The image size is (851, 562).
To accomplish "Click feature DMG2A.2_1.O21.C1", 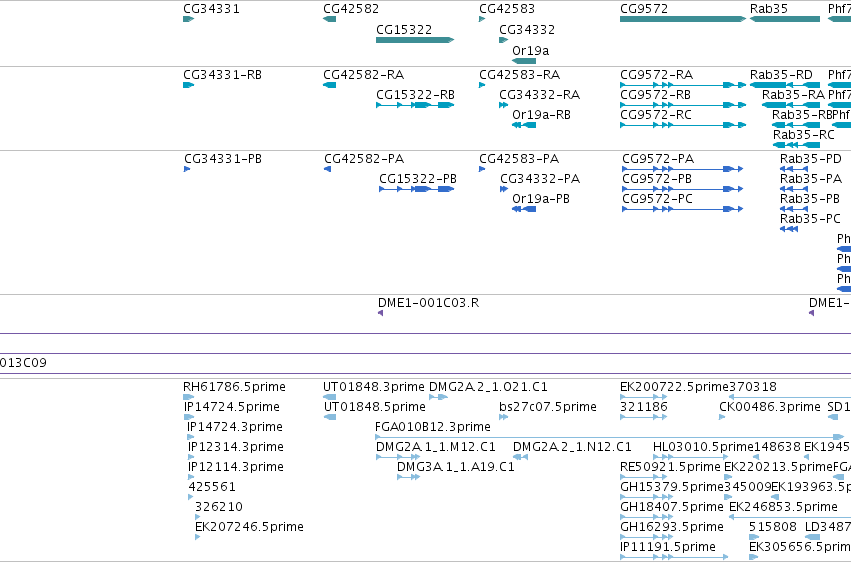I will (488, 387).
